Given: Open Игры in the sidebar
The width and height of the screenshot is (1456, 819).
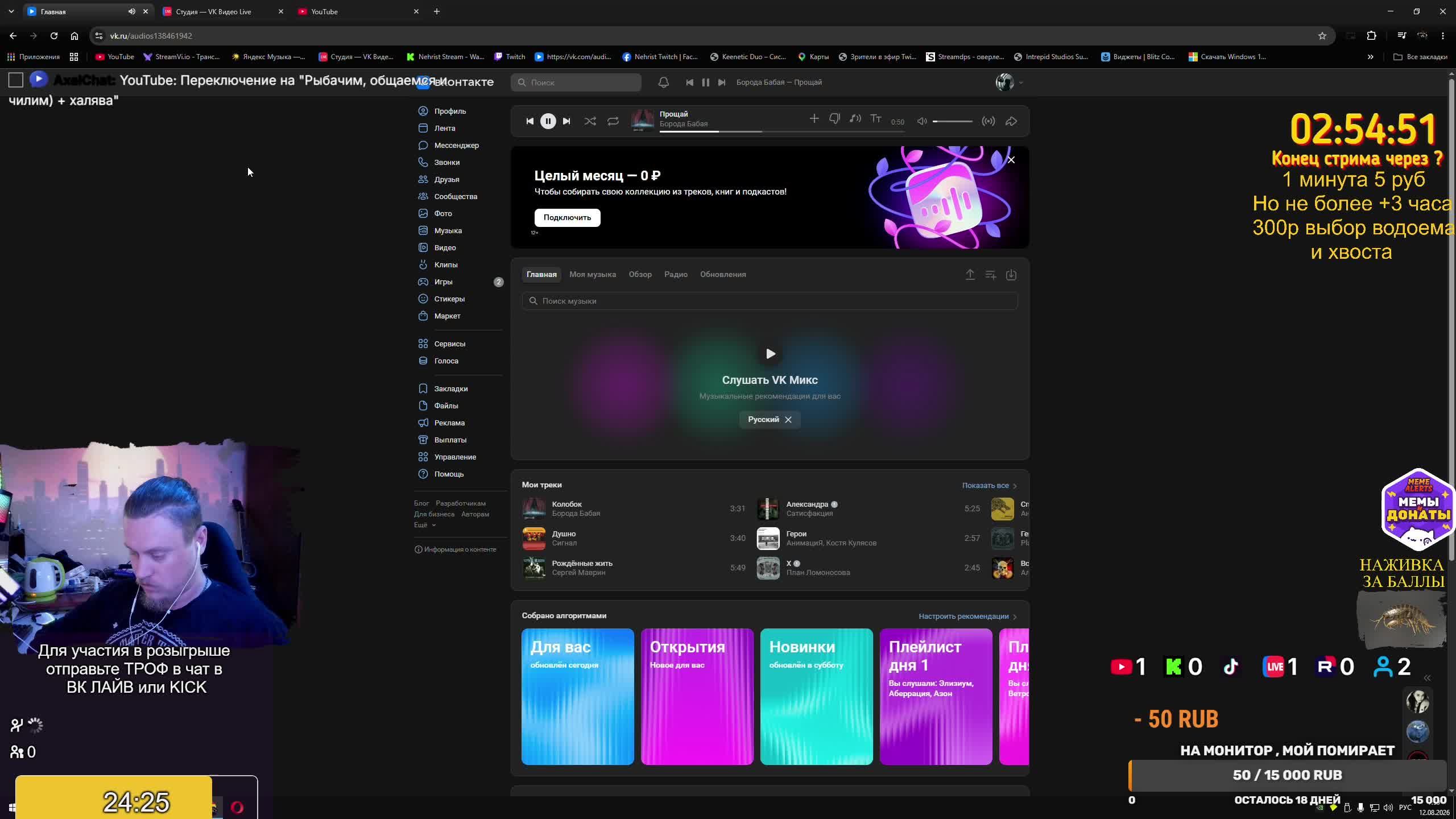Looking at the screenshot, I should (x=443, y=282).
